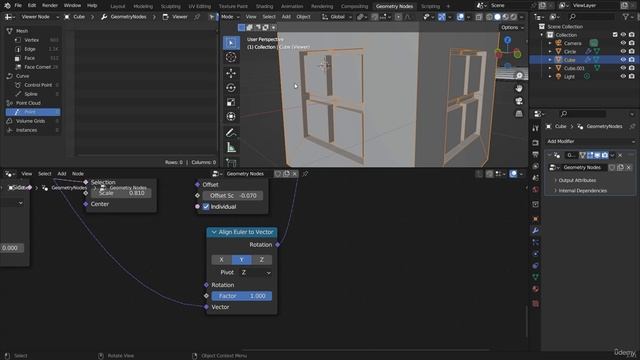Image resolution: width=640 pixels, height=360 pixels.
Task: Set Align axis to X
Action: [x=222, y=260]
